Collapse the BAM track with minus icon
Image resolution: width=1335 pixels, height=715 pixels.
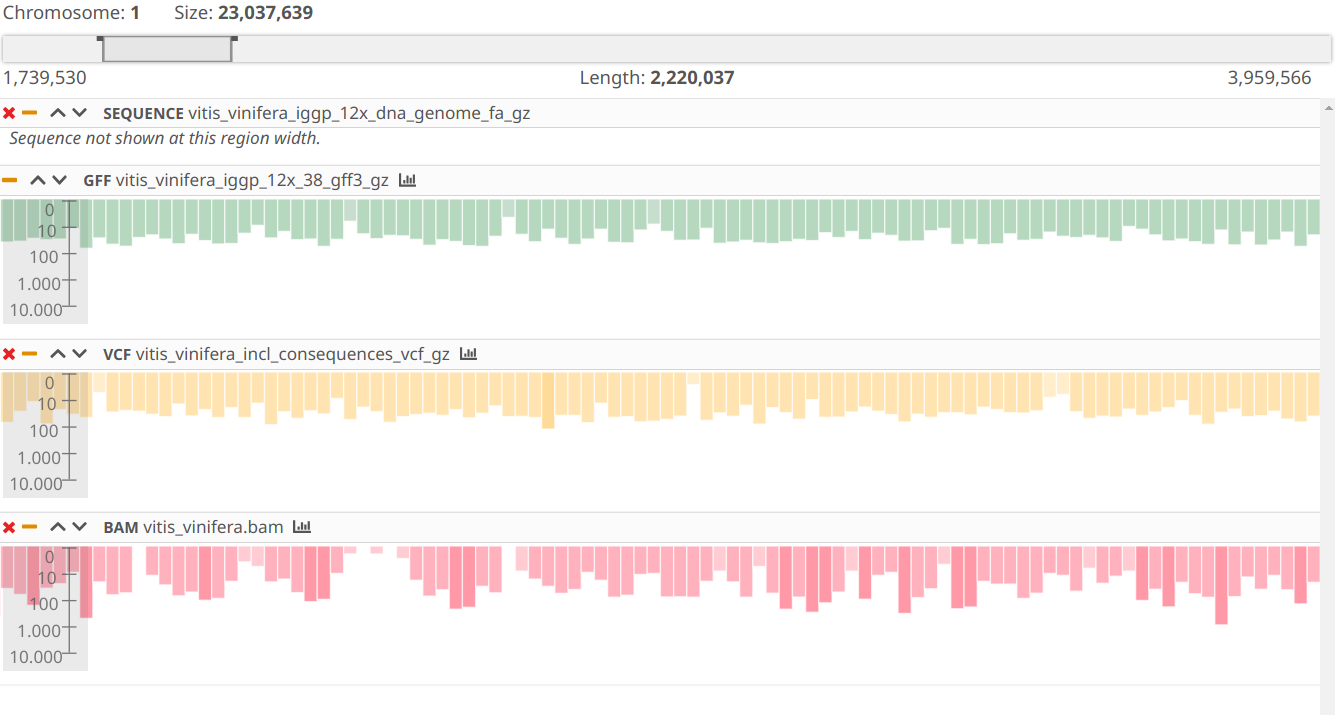(30, 527)
